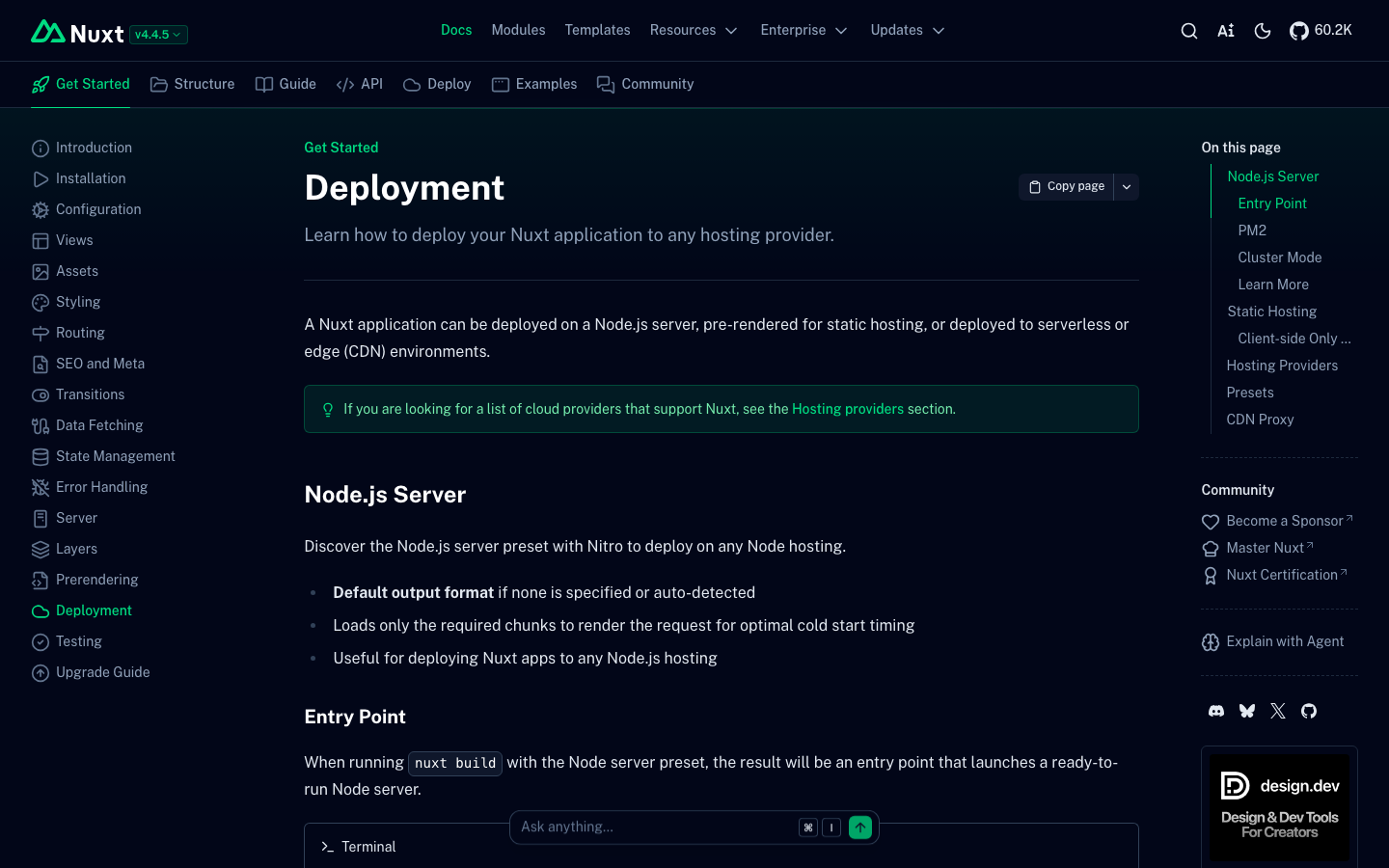Select Templates in the top navigation
The image size is (1389, 868).
[x=597, y=30]
